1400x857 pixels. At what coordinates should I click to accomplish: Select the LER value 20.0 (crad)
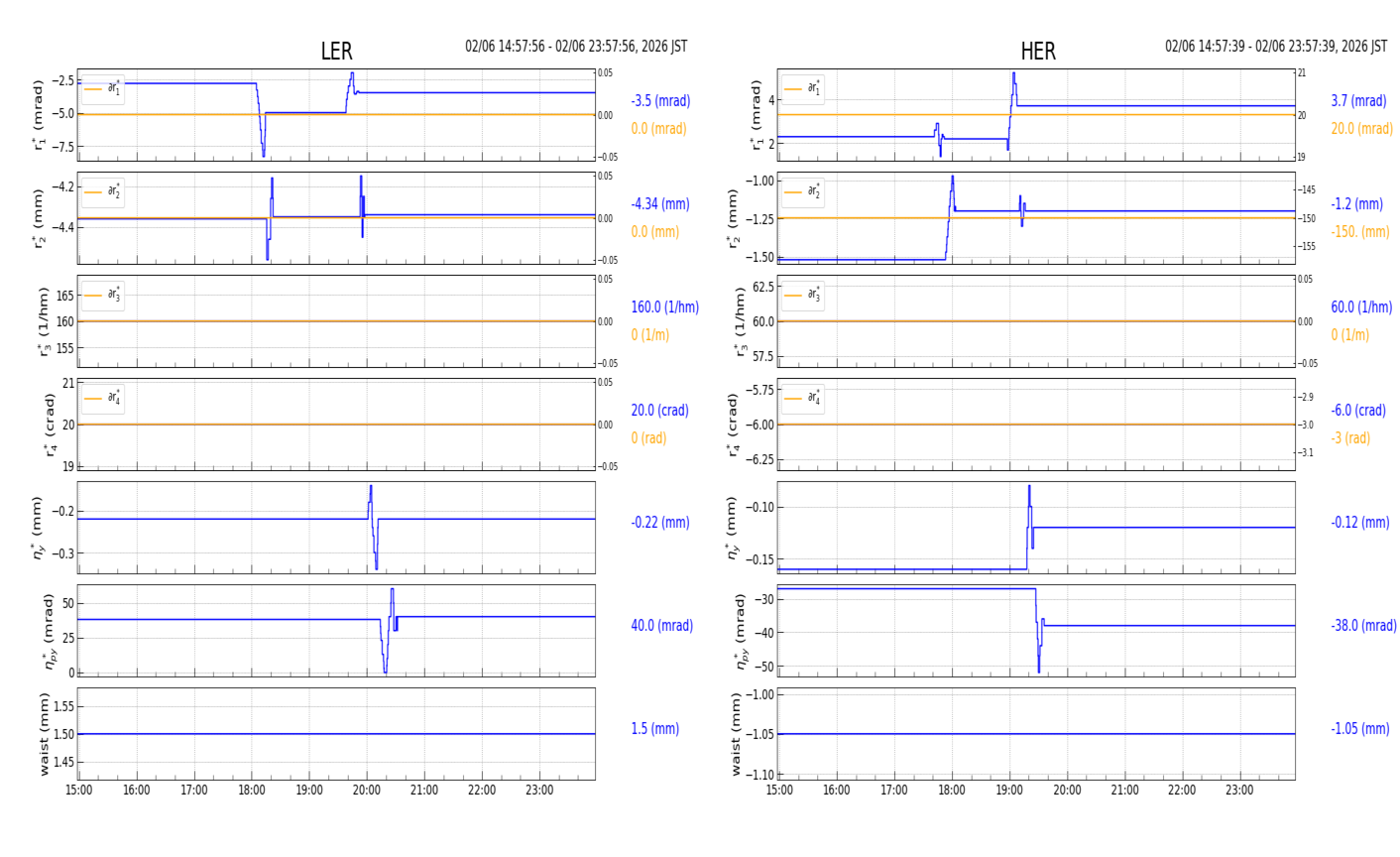[661, 411]
